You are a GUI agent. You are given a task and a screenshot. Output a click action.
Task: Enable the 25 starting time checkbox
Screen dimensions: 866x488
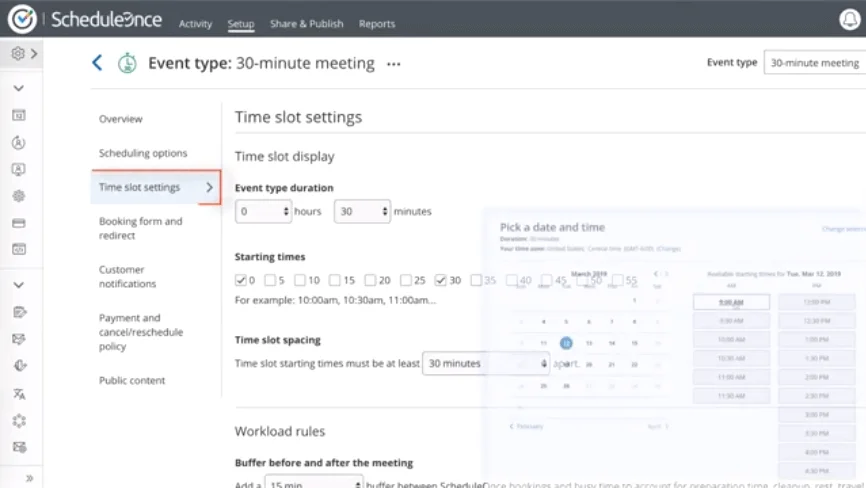405,280
